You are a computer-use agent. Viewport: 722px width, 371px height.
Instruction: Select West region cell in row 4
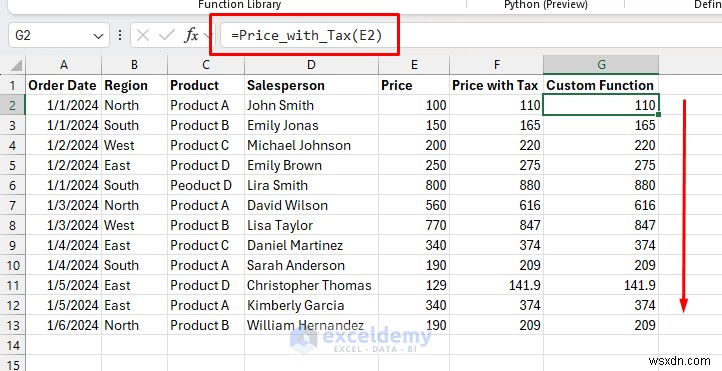pyautogui.click(x=134, y=145)
